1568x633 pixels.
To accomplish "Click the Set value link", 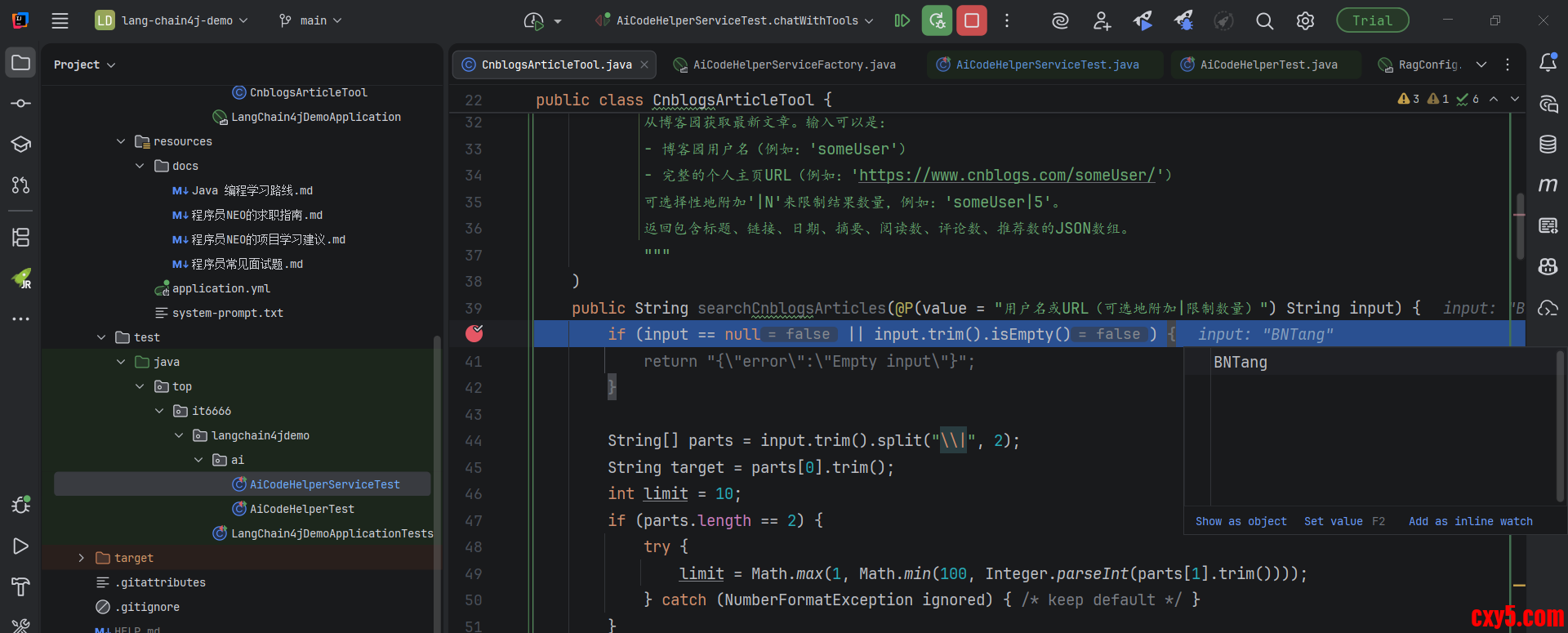I will 1333,521.
